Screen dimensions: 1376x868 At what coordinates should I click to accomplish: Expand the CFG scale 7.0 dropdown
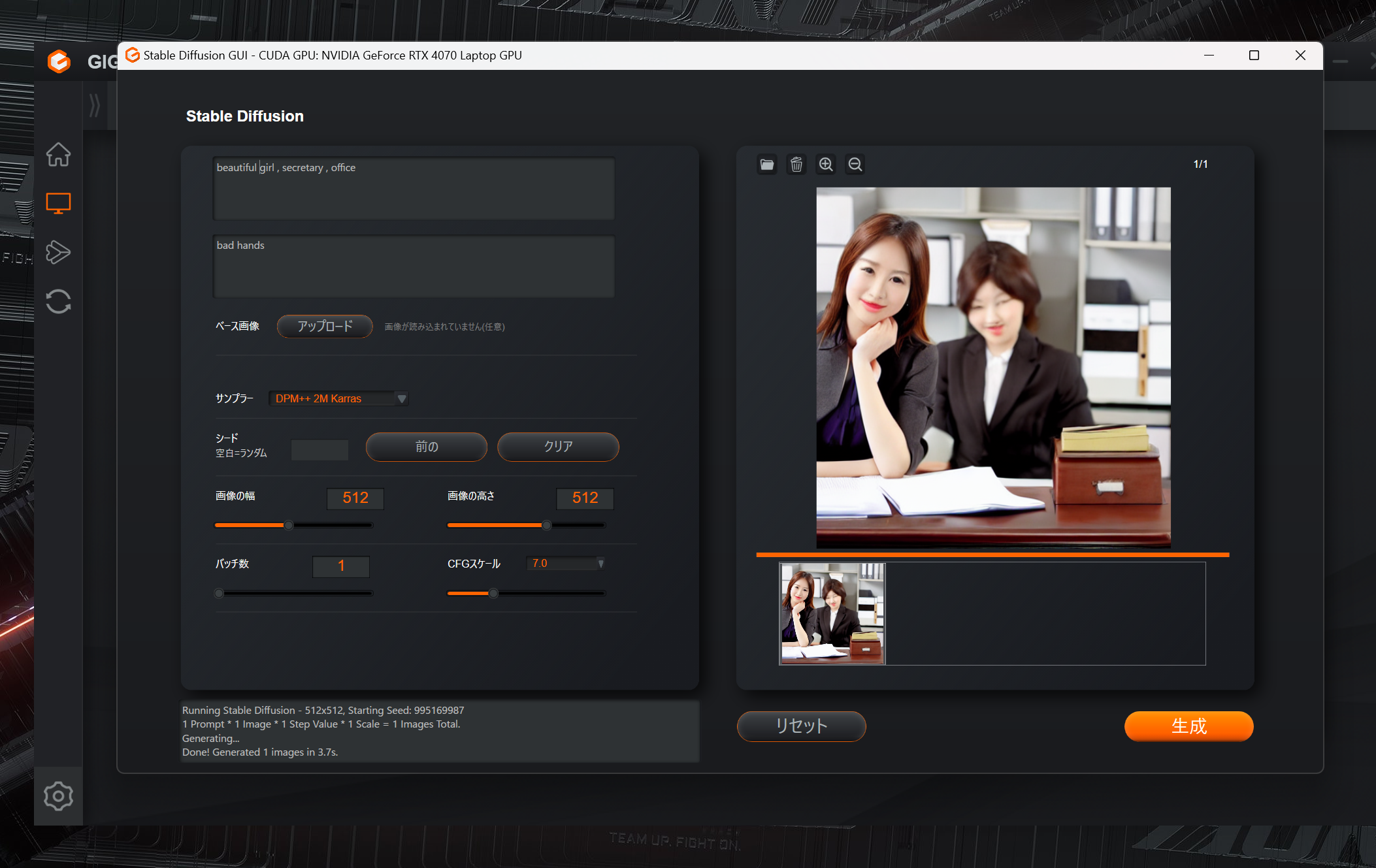pos(565,563)
